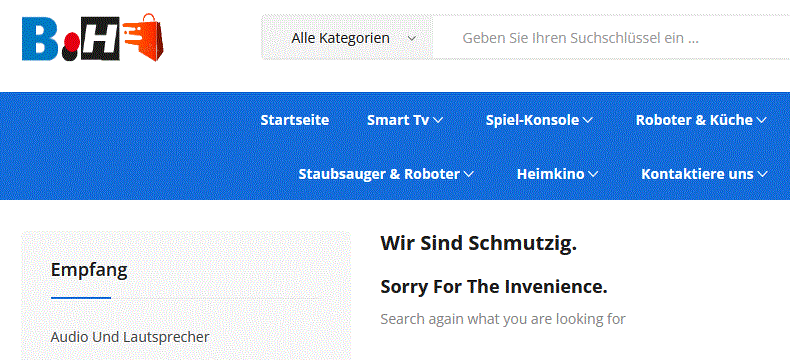Viewport: 790px width, 360px height.
Task: Focus the Suchschlüssel search field
Action: point(611,38)
